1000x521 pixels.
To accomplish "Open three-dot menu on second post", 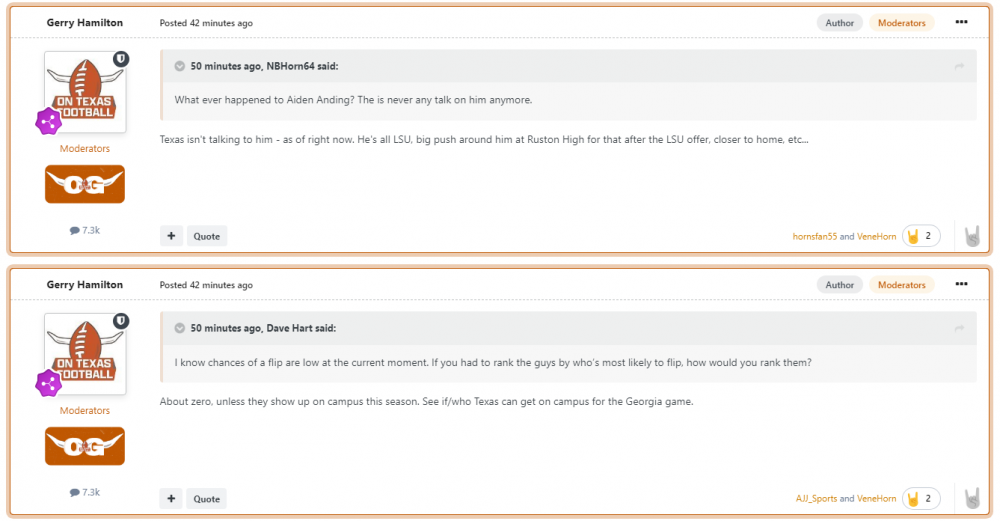I will (x=961, y=284).
